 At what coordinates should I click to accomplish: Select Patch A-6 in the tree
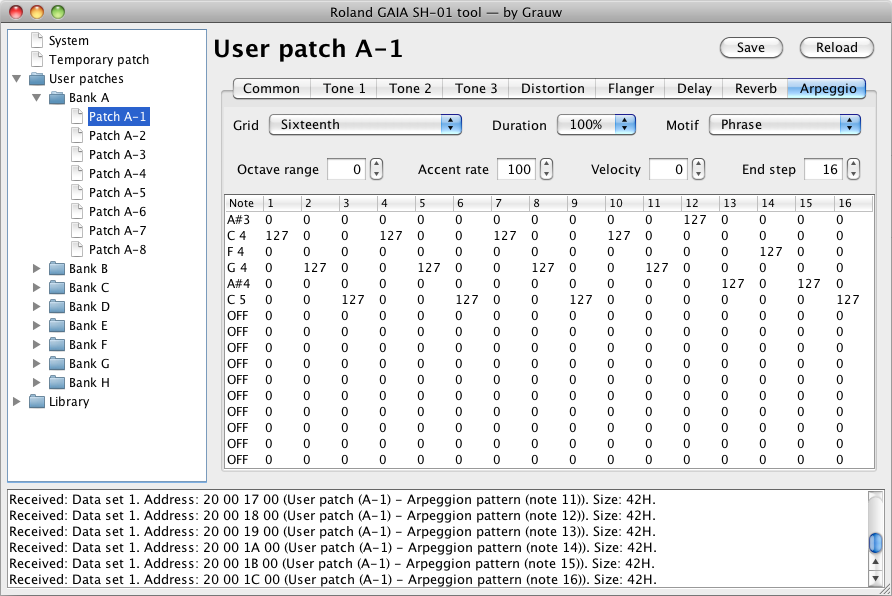[x=117, y=212]
